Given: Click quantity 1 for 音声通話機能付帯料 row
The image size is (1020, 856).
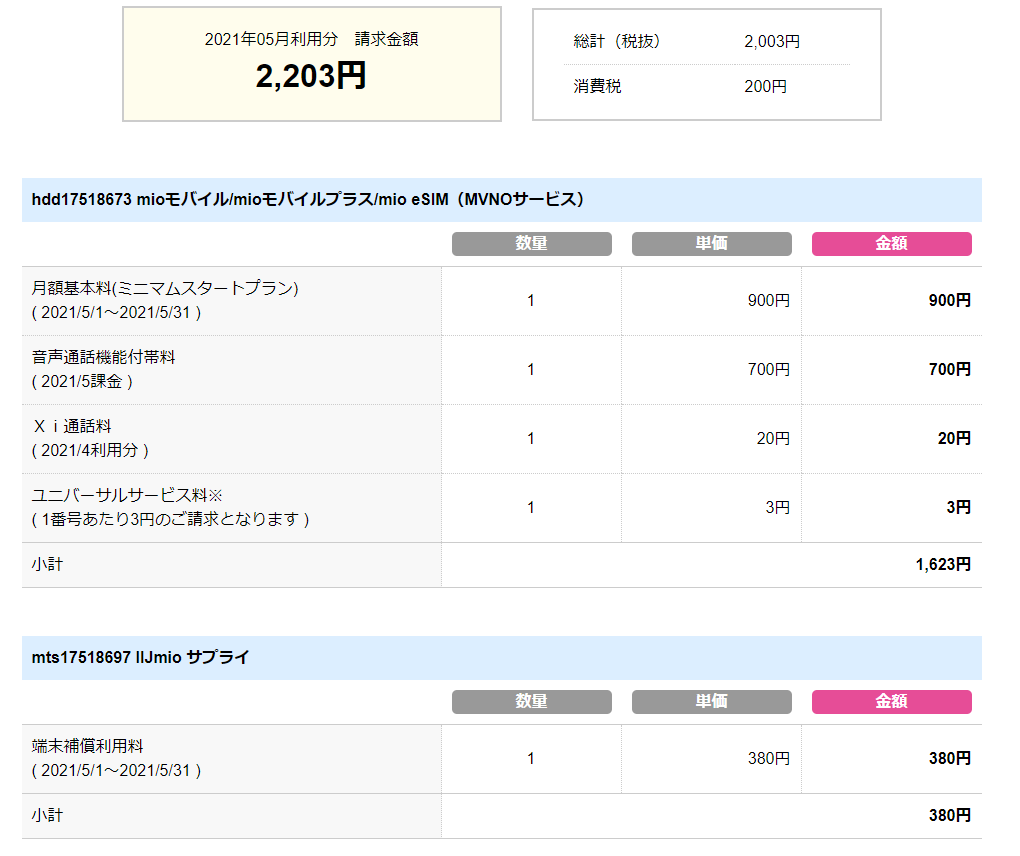Looking at the screenshot, I should (x=531, y=369).
